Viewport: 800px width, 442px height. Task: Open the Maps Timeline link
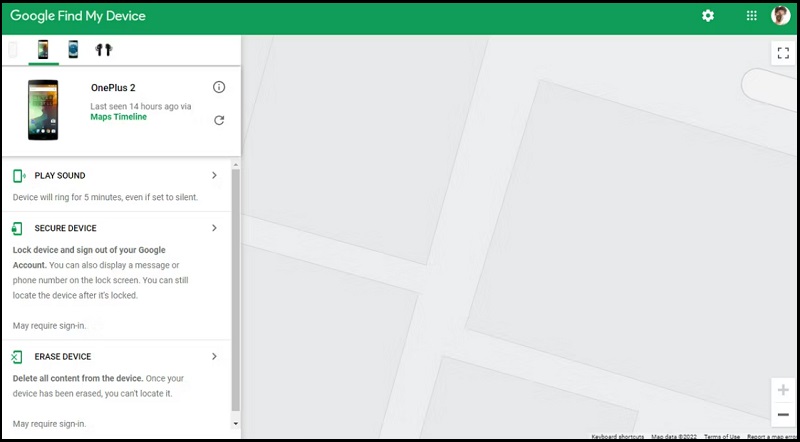pos(118,117)
